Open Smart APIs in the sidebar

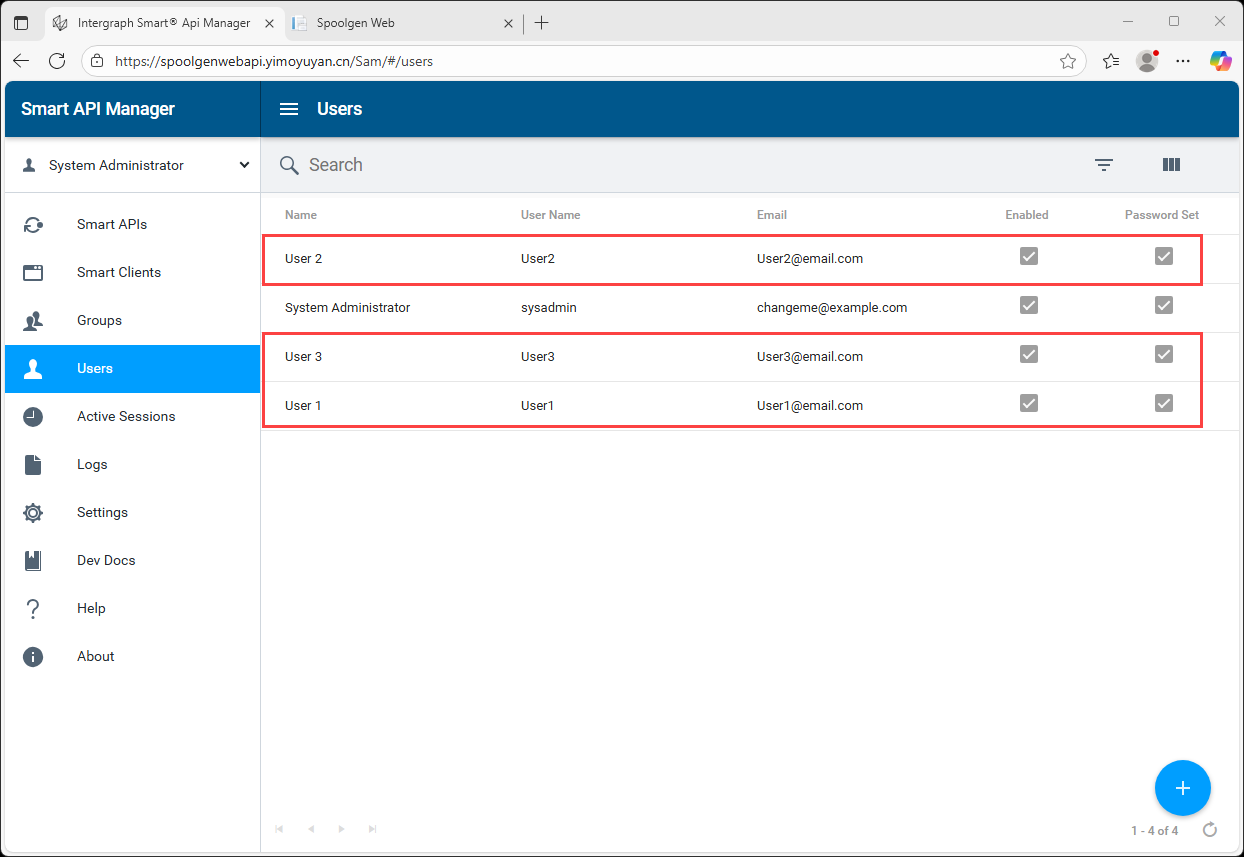[x=112, y=224]
